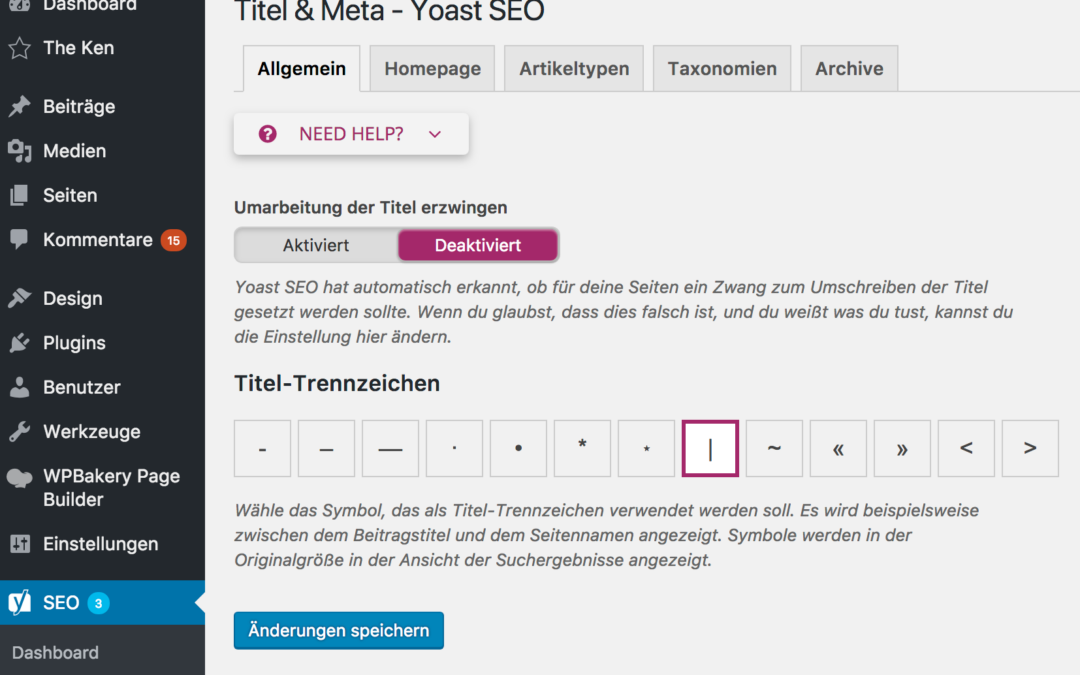Open Benutzer via the person icon
1080x675 pixels.
(x=20, y=387)
